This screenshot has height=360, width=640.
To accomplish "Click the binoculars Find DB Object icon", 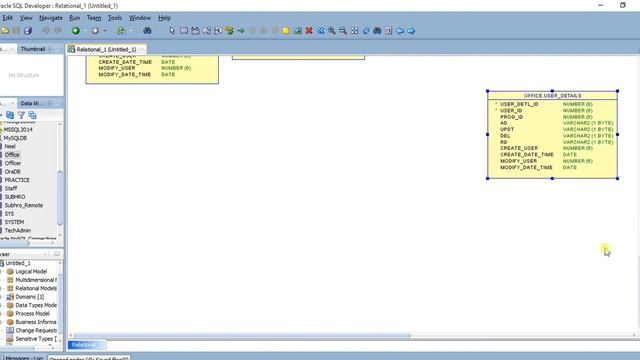I will pyautogui.click(x=147, y=31).
